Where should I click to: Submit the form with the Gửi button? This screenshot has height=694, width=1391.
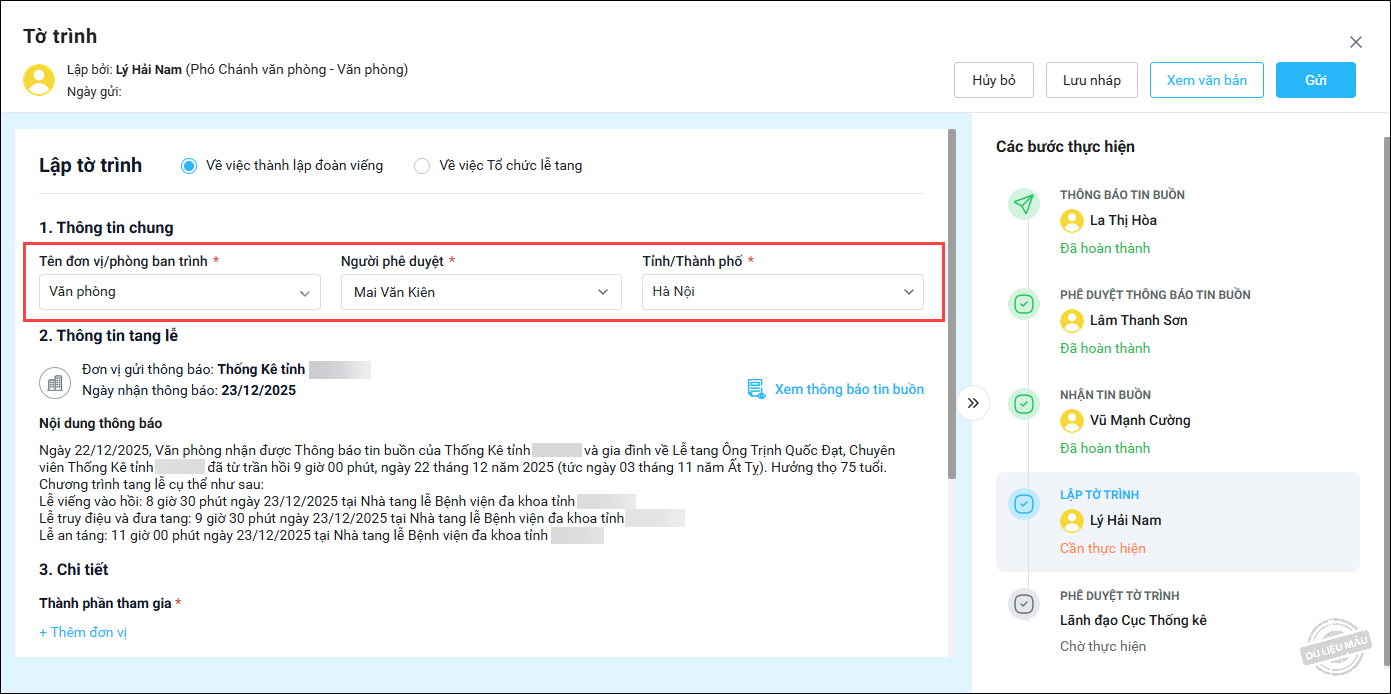pyautogui.click(x=1315, y=80)
